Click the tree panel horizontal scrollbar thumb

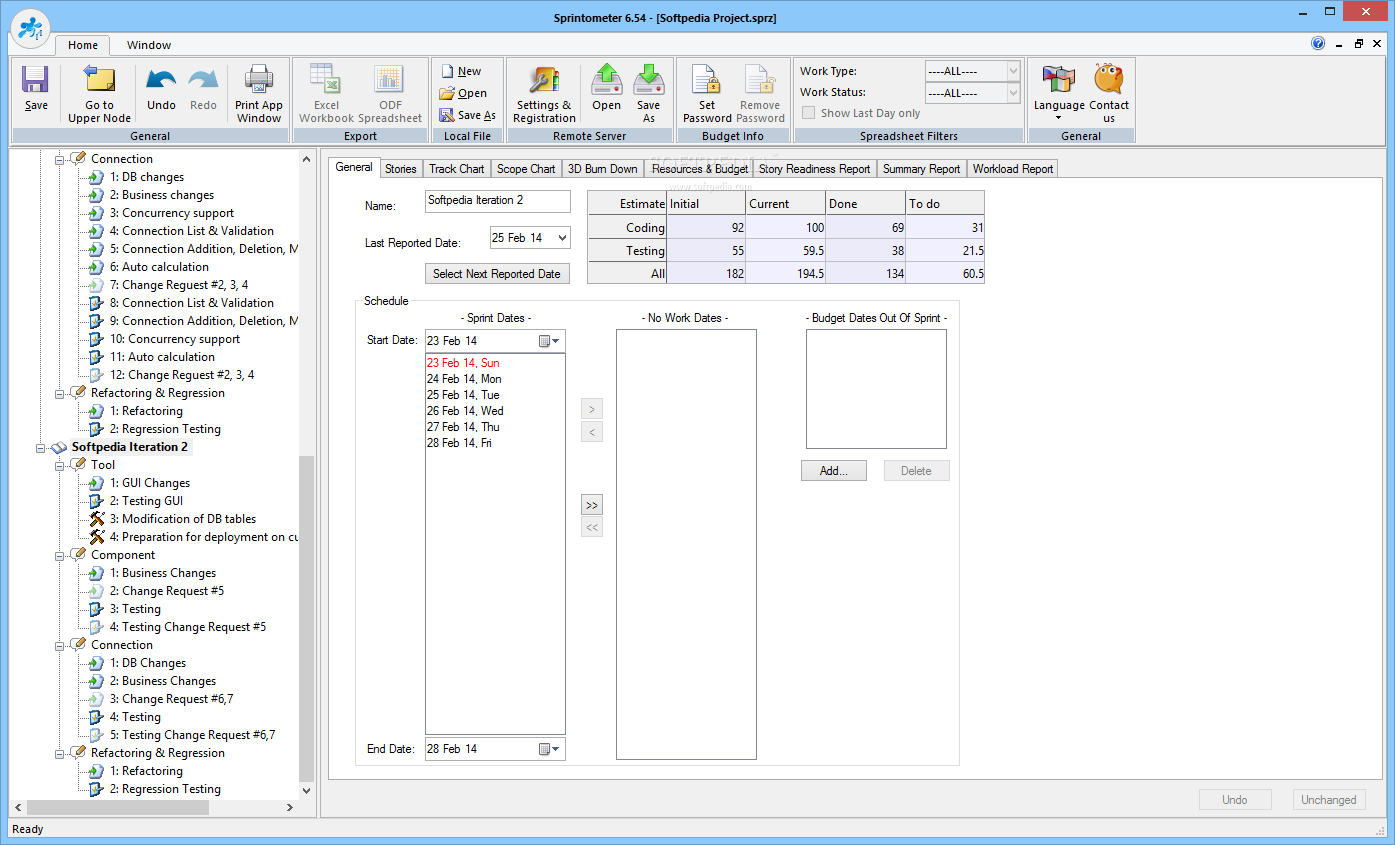(x=119, y=807)
